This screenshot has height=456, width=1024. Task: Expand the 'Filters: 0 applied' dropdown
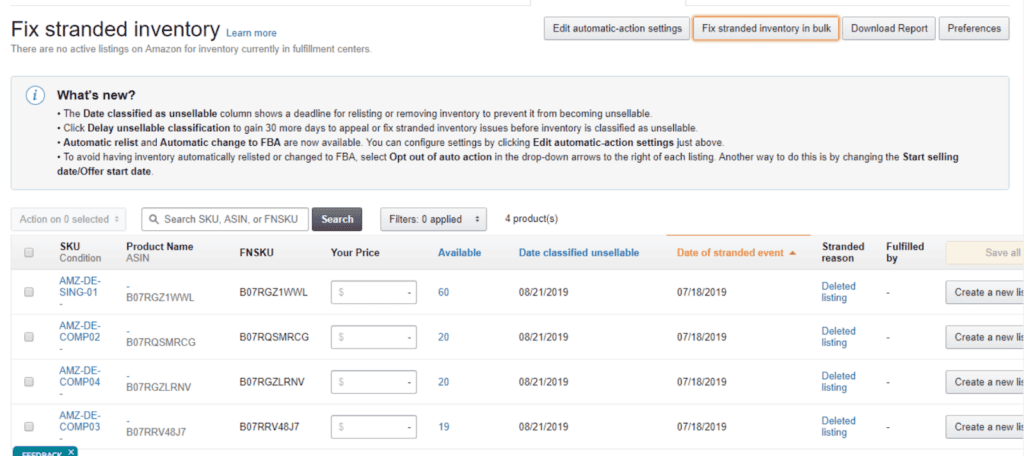coord(433,219)
